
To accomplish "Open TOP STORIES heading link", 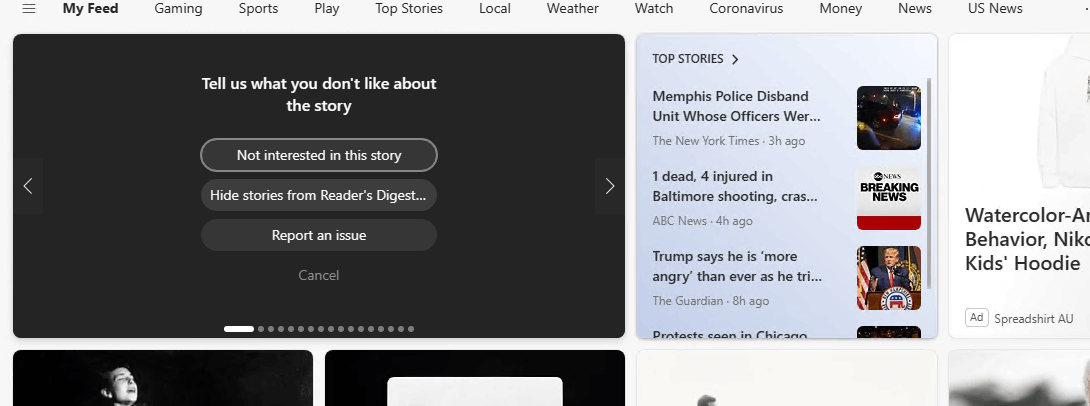I will pos(688,59).
